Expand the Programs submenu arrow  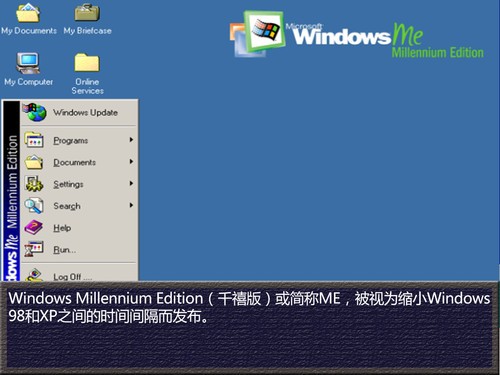pos(131,140)
